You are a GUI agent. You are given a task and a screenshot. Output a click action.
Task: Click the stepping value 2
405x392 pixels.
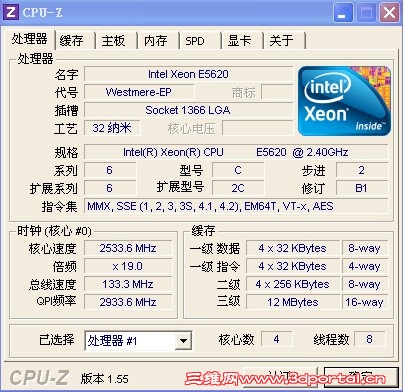point(362,170)
